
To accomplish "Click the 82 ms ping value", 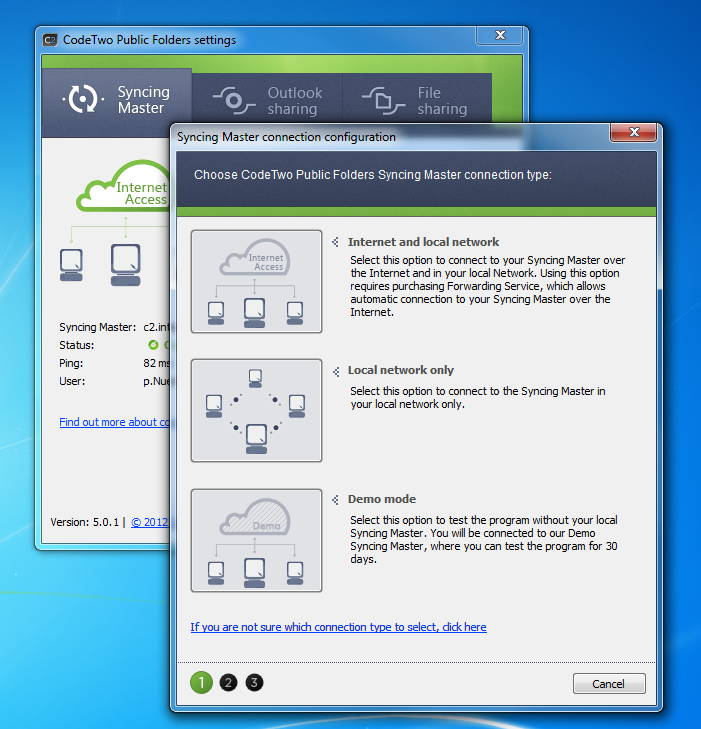I will (157, 363).
